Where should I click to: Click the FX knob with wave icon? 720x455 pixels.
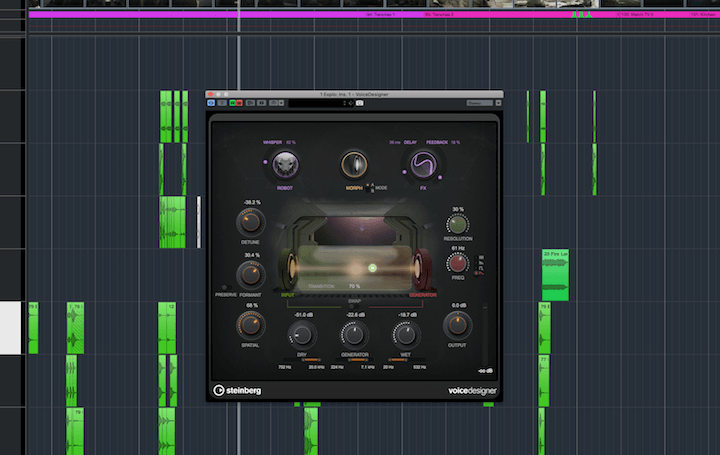[x=423, y=165]
